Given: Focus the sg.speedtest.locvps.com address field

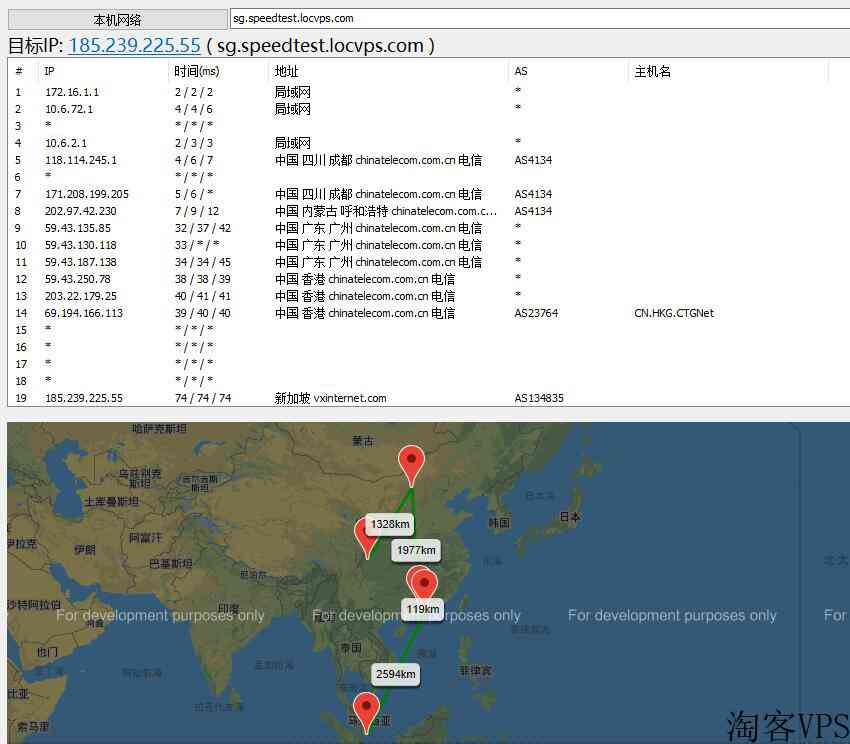Looking at the screenshot, I should 538,18.
